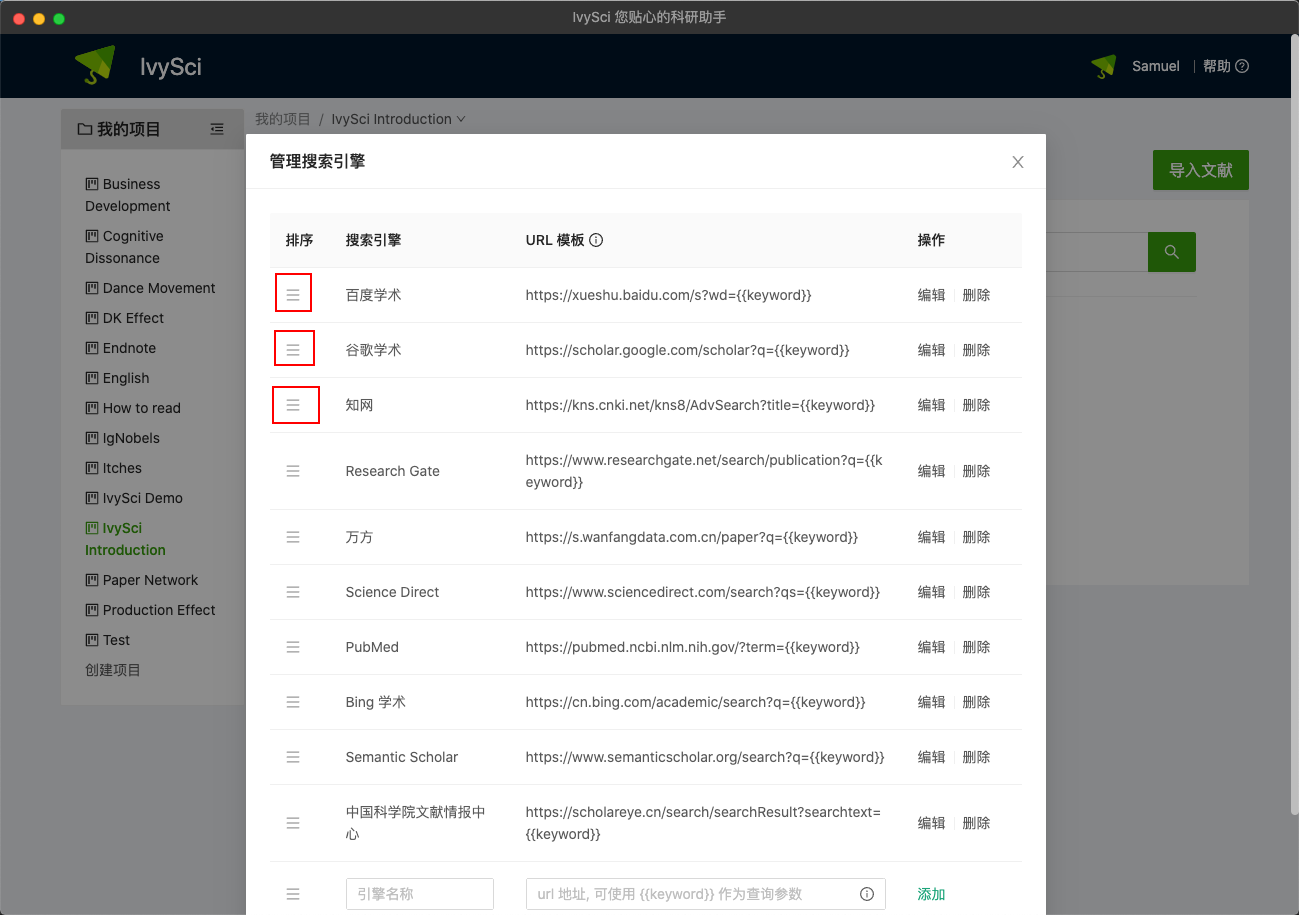Image resolution: width=1299 pixels, height=915 pixels.
Task: Click the 引擎名称 input field
Action: click(x=420, y=894)
